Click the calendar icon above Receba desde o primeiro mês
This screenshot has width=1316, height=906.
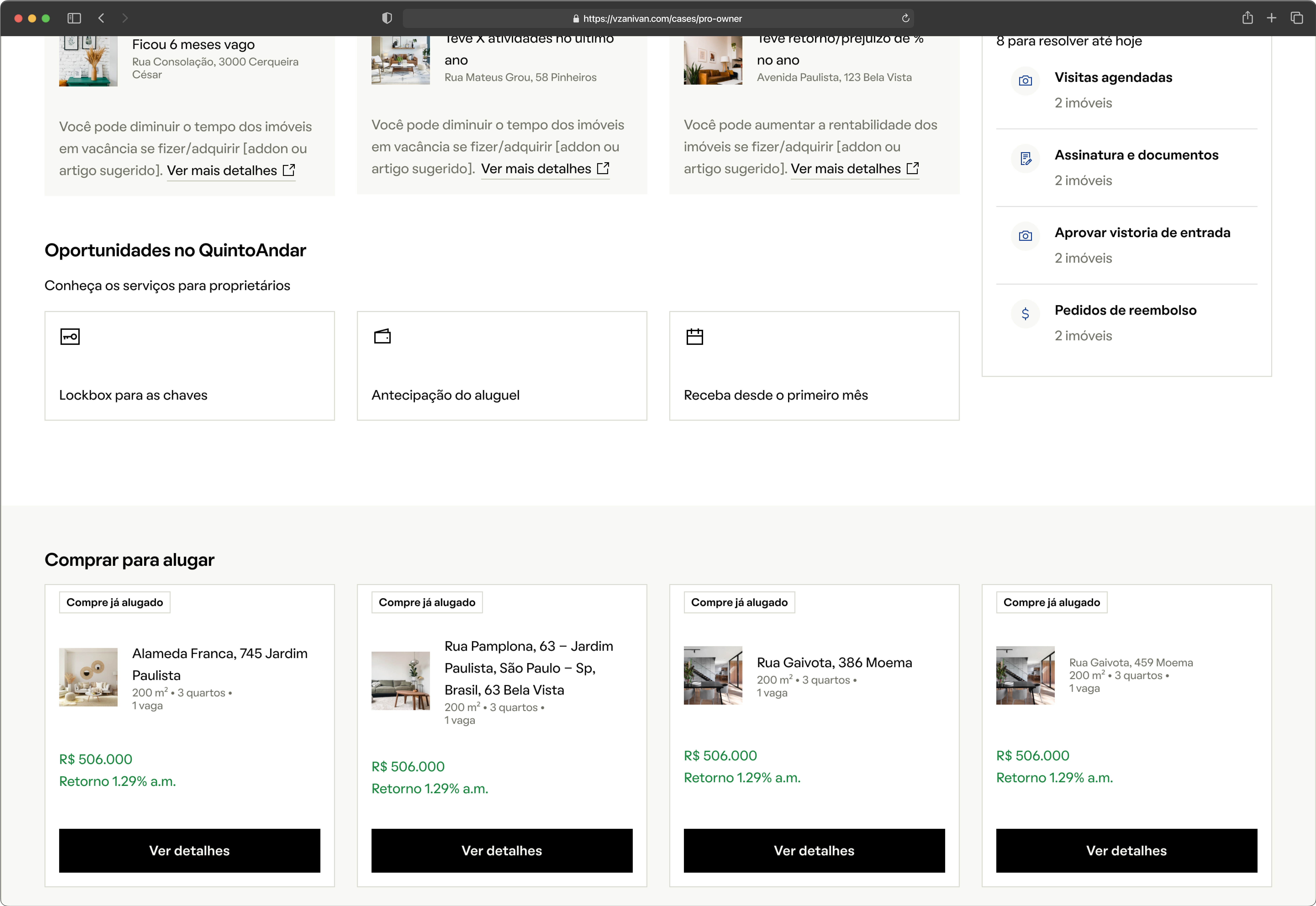695,337
